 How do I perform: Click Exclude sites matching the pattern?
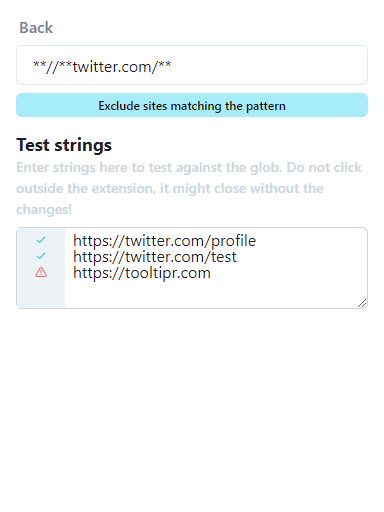192,105
